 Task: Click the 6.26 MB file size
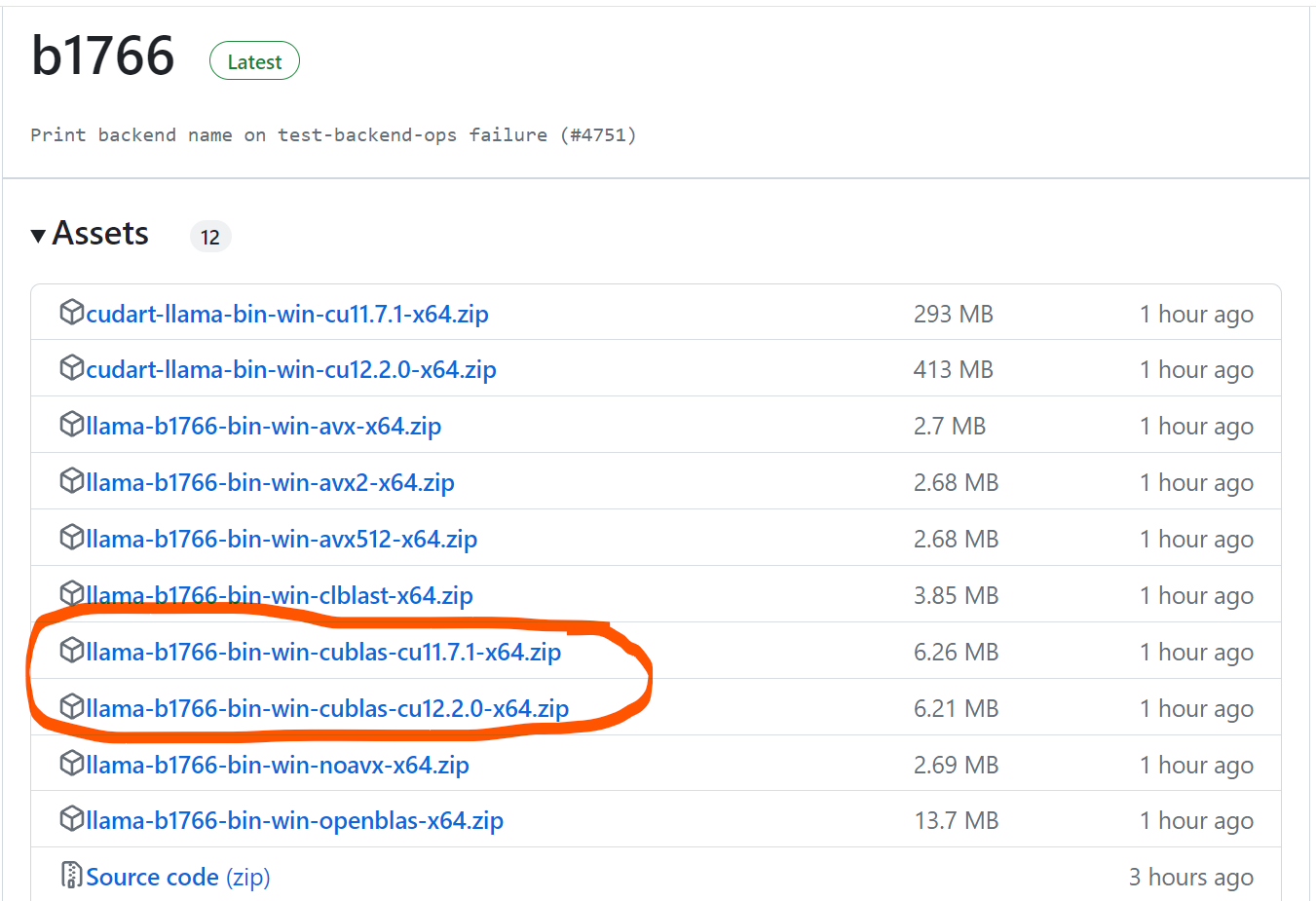(957, 652)
